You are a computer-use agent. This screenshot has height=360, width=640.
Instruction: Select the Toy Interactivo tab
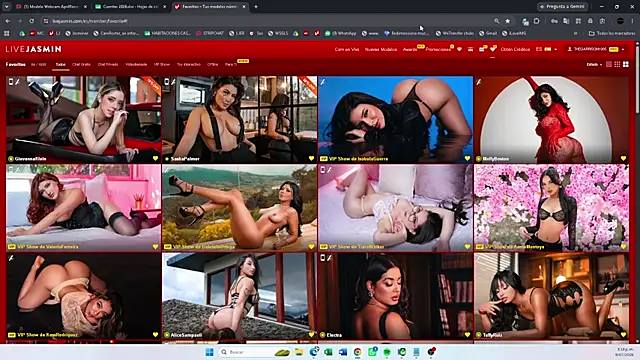click(x=189, y=64)
